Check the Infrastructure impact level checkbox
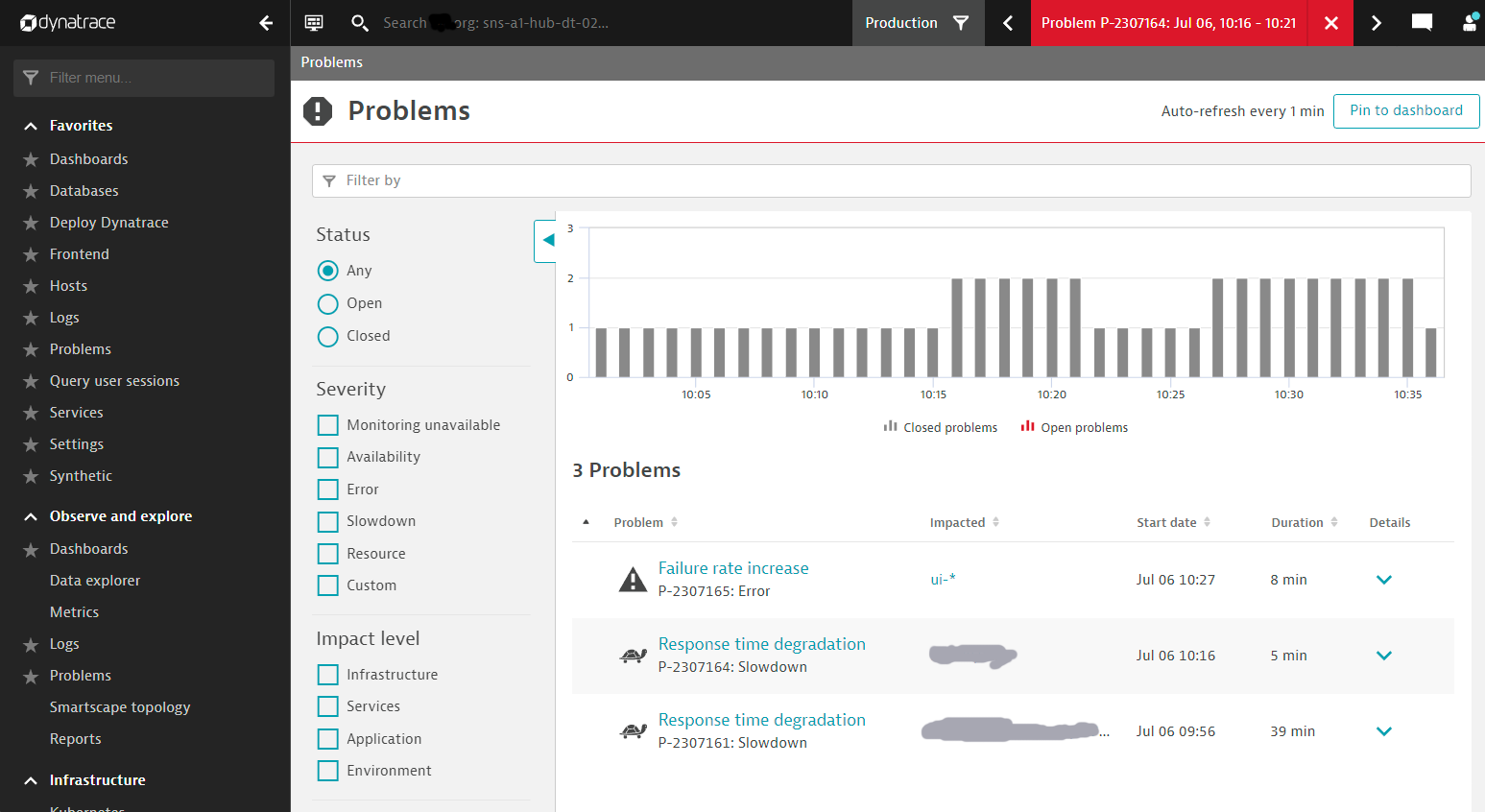Viewport: 1485px width, 812px height. 328,675
